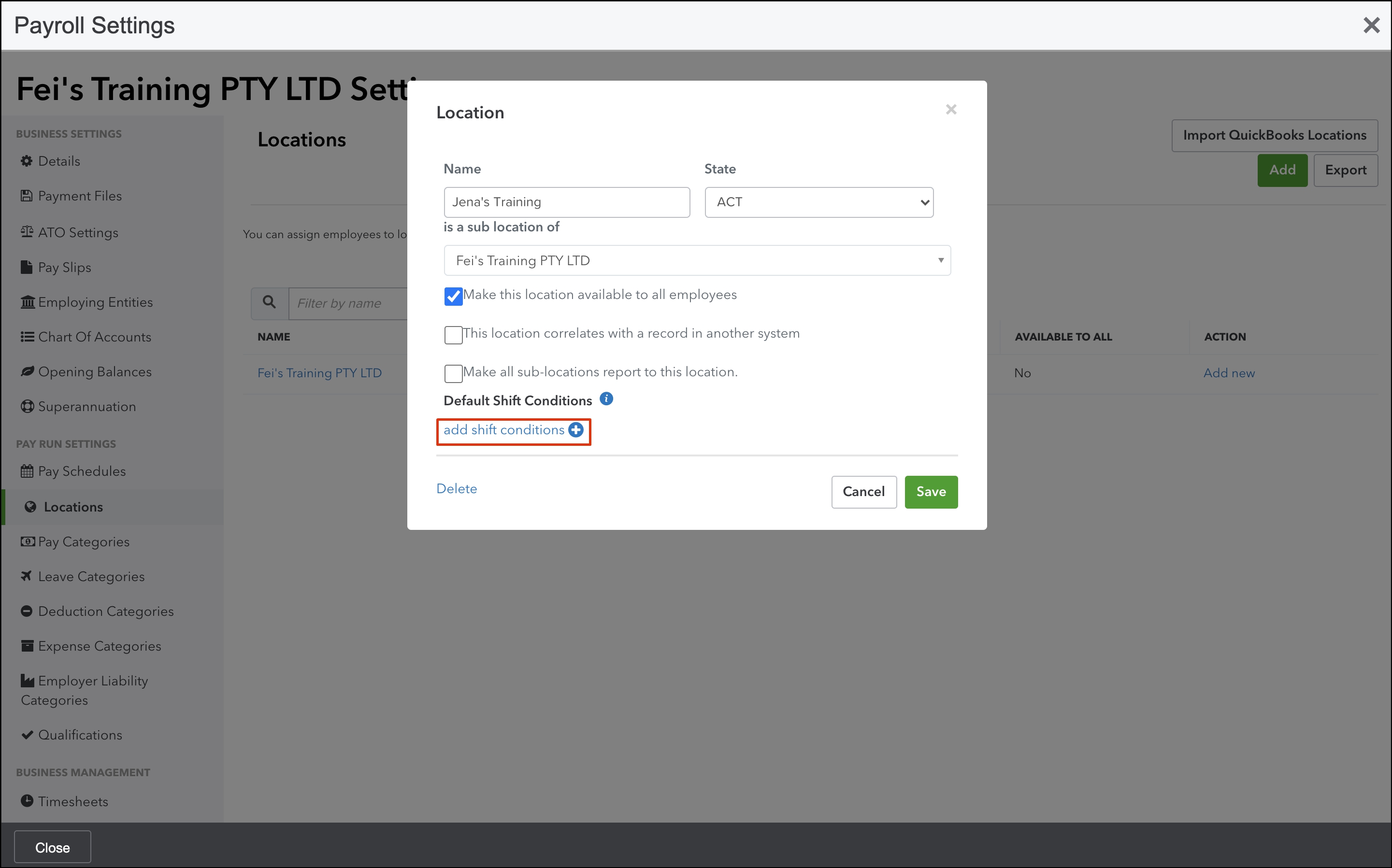
Task: Open Chart Of Accounts in the sidebar
Action: (x=94, y=337)
